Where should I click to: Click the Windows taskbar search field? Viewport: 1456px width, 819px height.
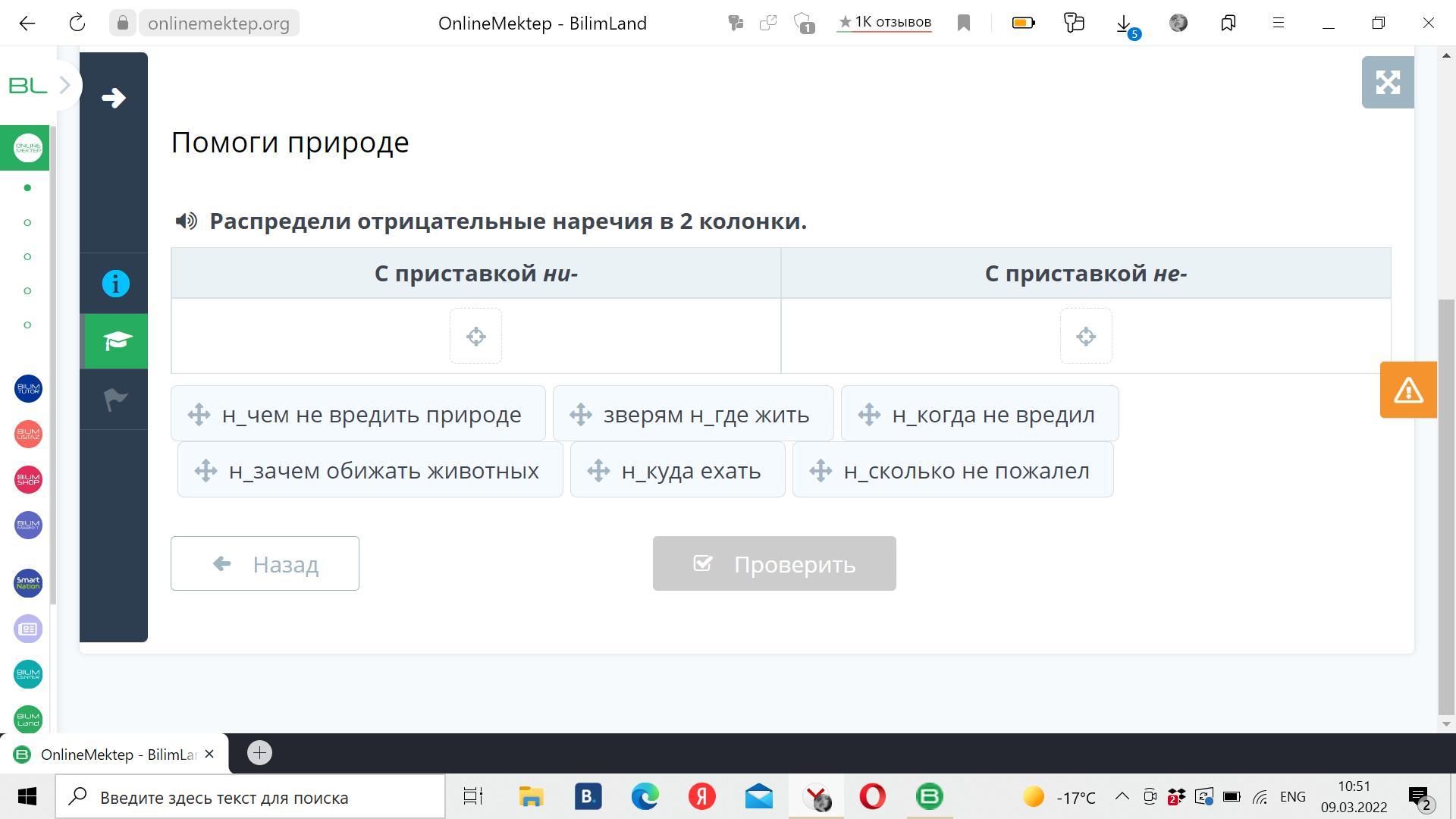(250, 797)
